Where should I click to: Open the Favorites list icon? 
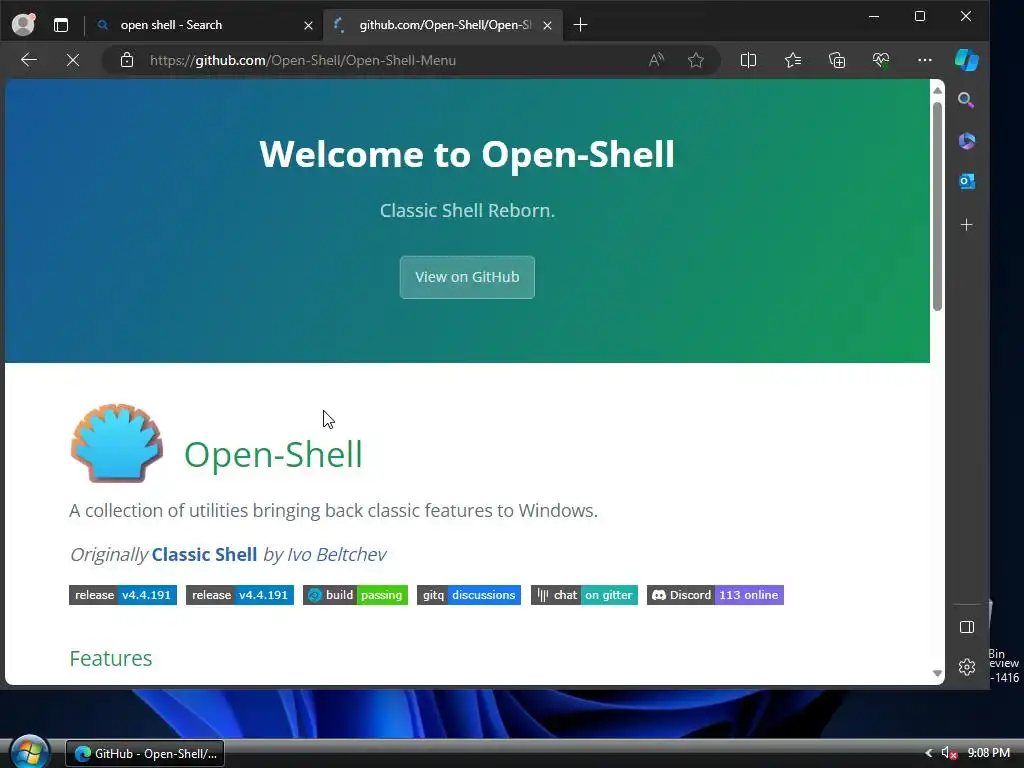(793, 60)
